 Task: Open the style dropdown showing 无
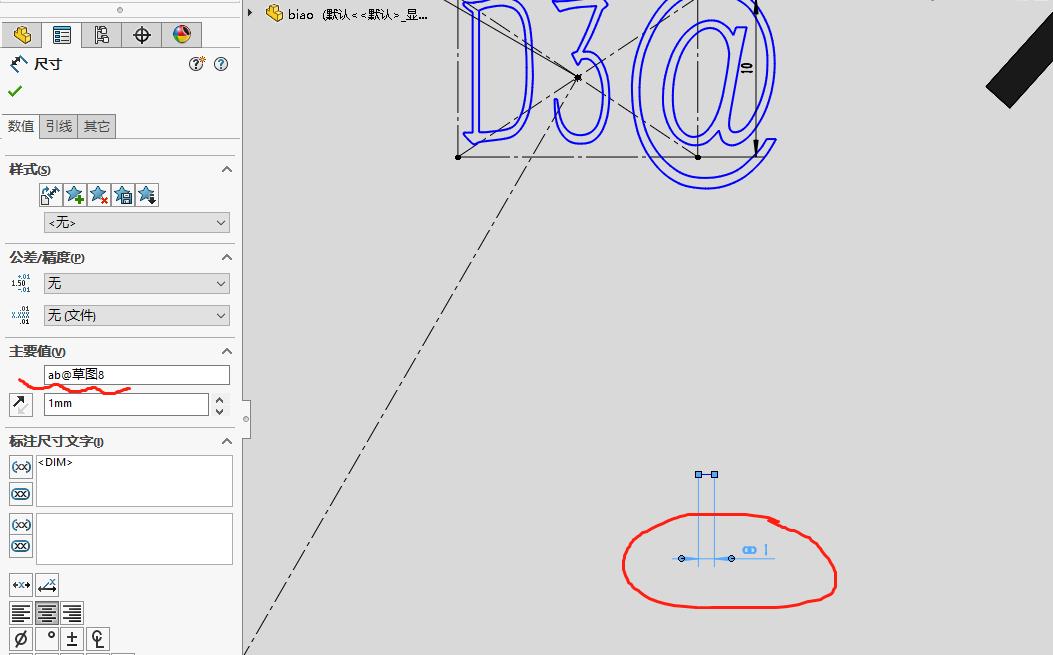[x=136, y=222]
